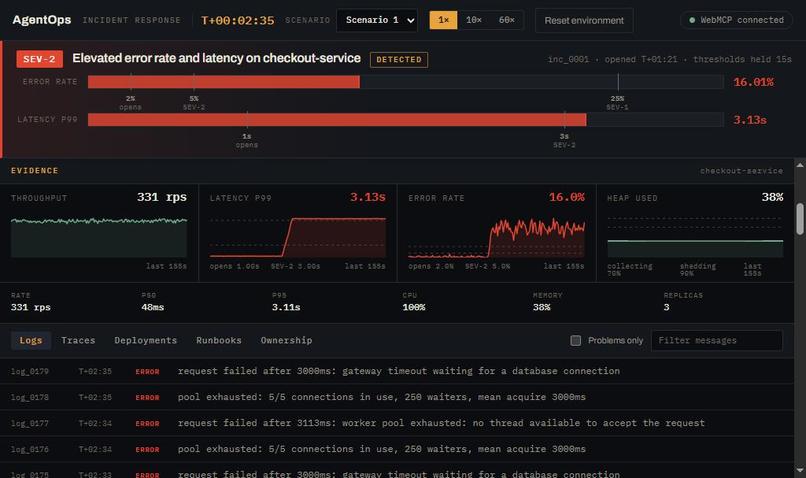Switch to the Traces tab
This screenshot has height=478, width=806.
pyautogui.click(x=78, y=340)
